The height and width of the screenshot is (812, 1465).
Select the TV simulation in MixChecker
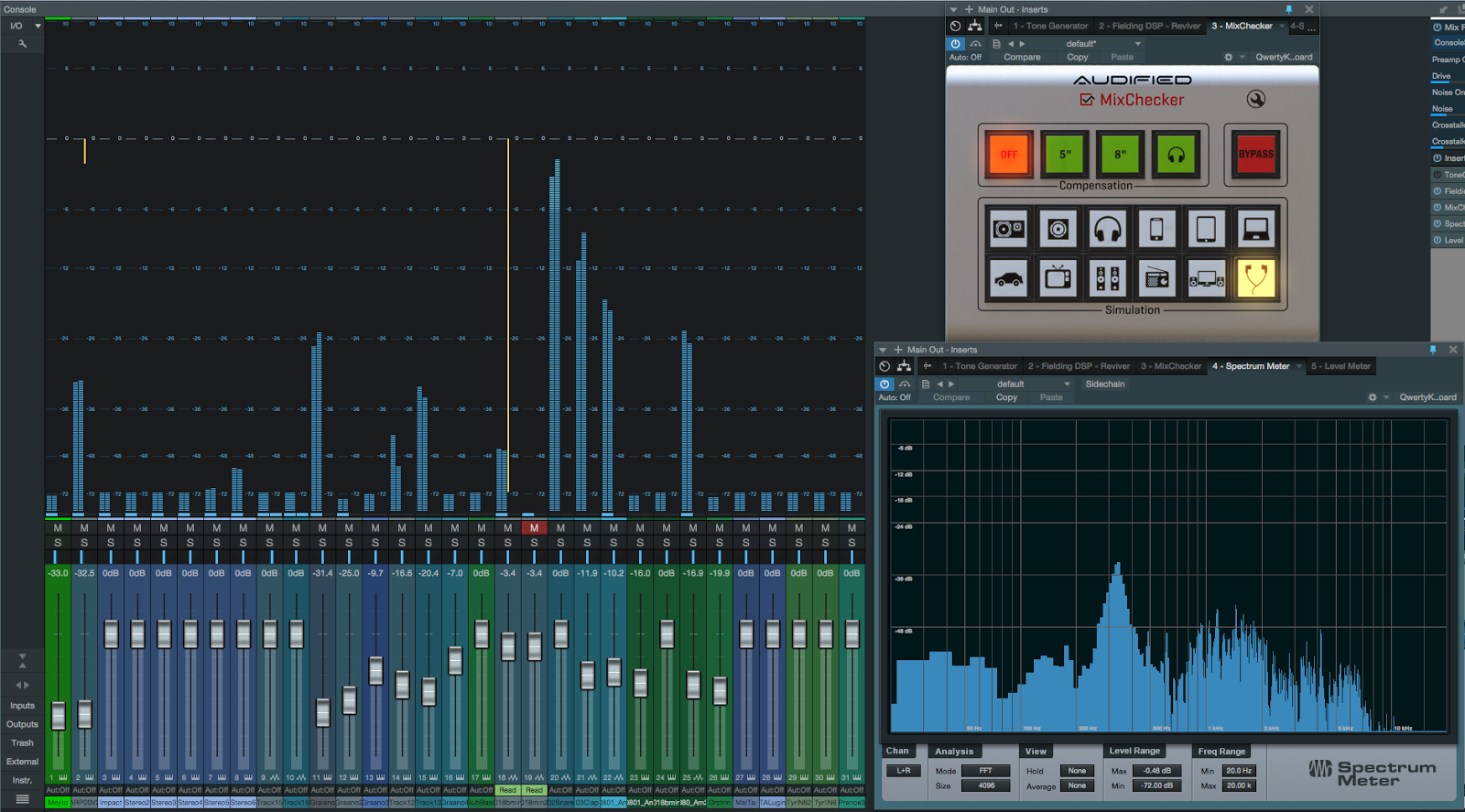[x=1058, y=278]
